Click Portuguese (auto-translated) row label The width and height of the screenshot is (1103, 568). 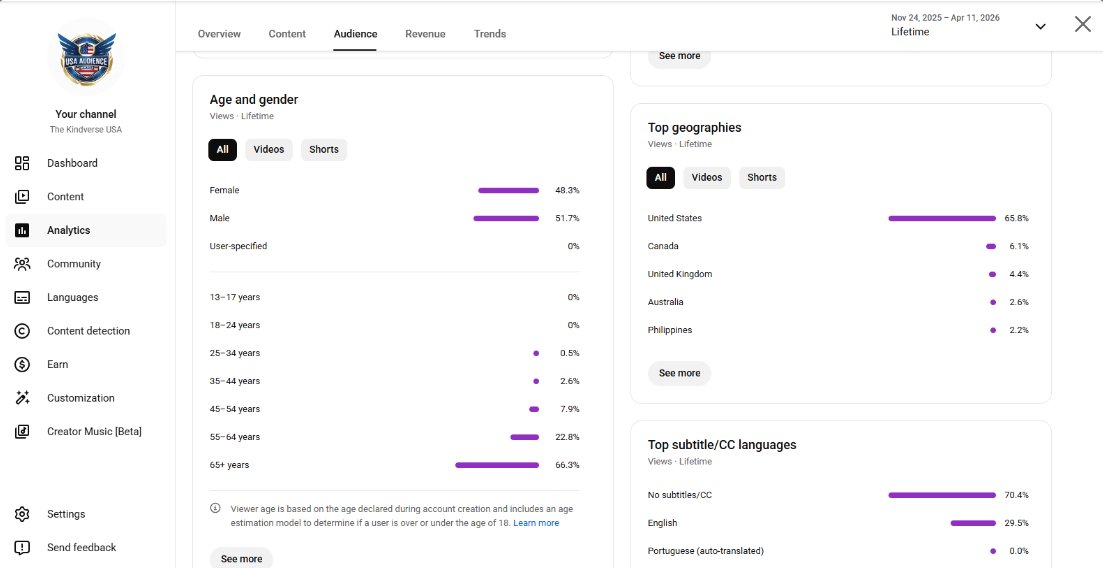(x=706, y=551)
